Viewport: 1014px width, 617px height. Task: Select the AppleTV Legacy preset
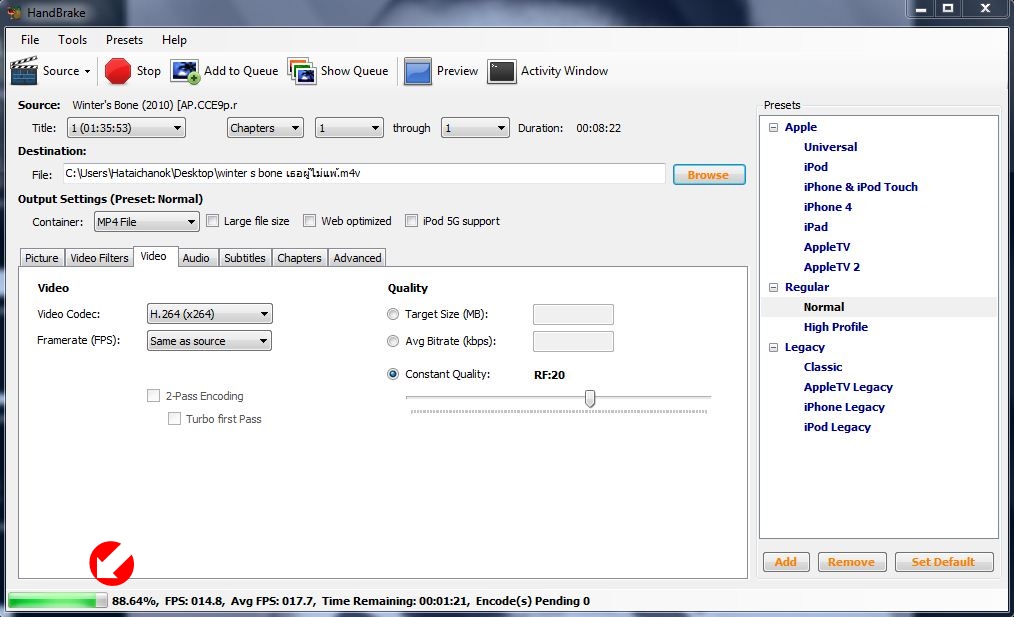[848, 387]
